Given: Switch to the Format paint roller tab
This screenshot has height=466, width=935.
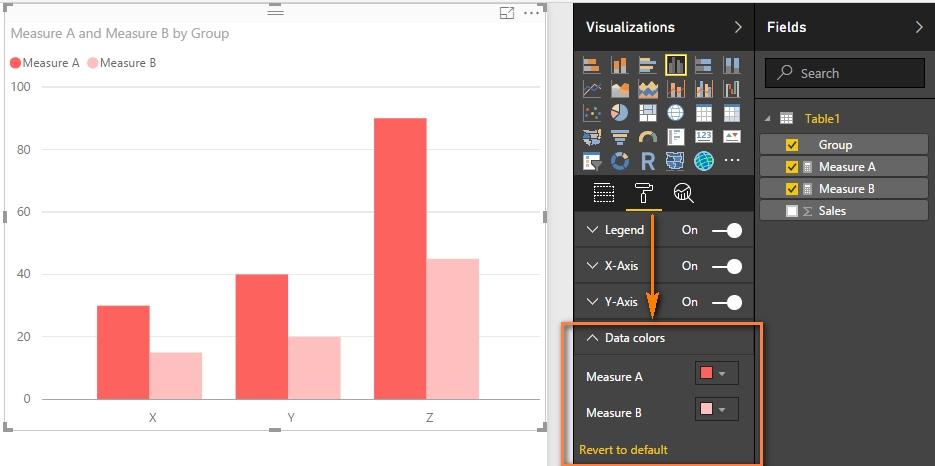Looking at the screenshot, I should click(644, 193).
